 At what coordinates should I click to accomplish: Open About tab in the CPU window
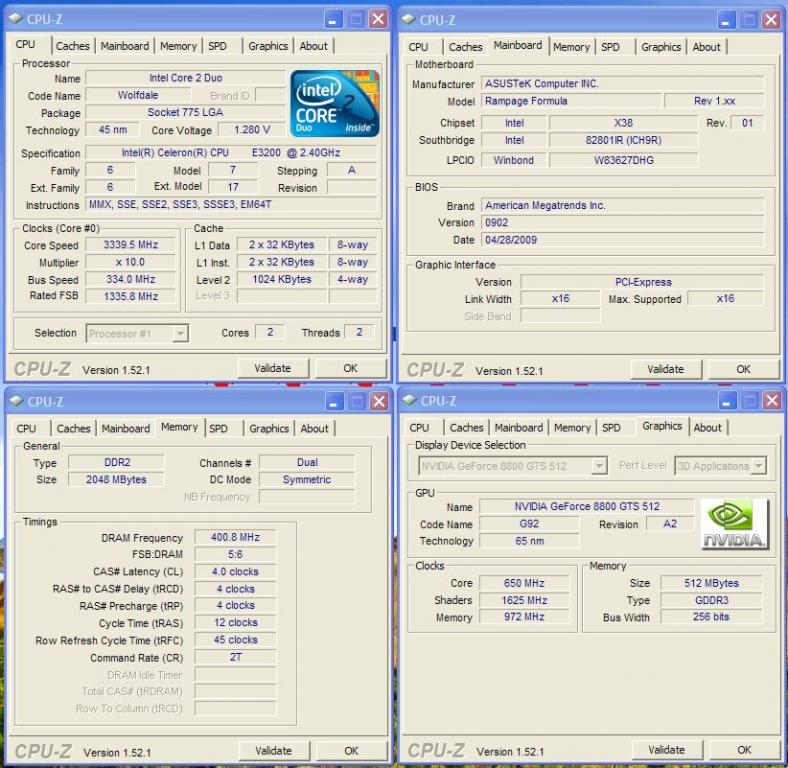click(x=314, y=46)
